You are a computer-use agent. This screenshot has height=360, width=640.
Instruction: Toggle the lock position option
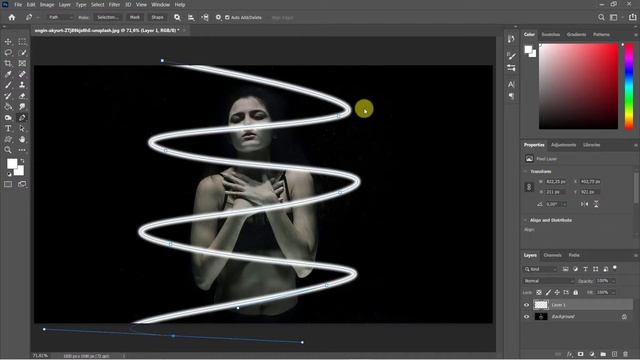click(557, 292)
